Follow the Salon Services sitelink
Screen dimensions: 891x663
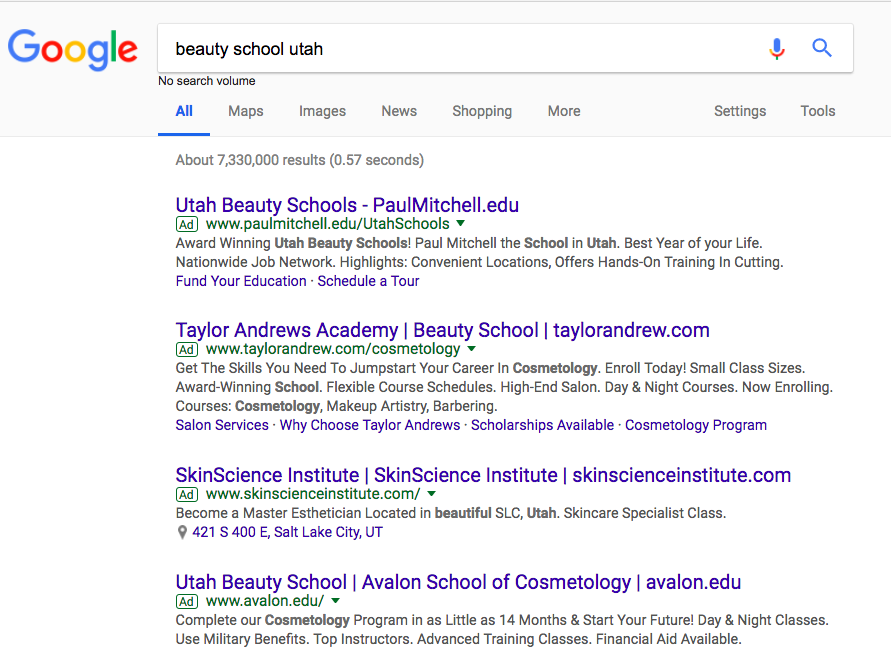click(222, 426)
